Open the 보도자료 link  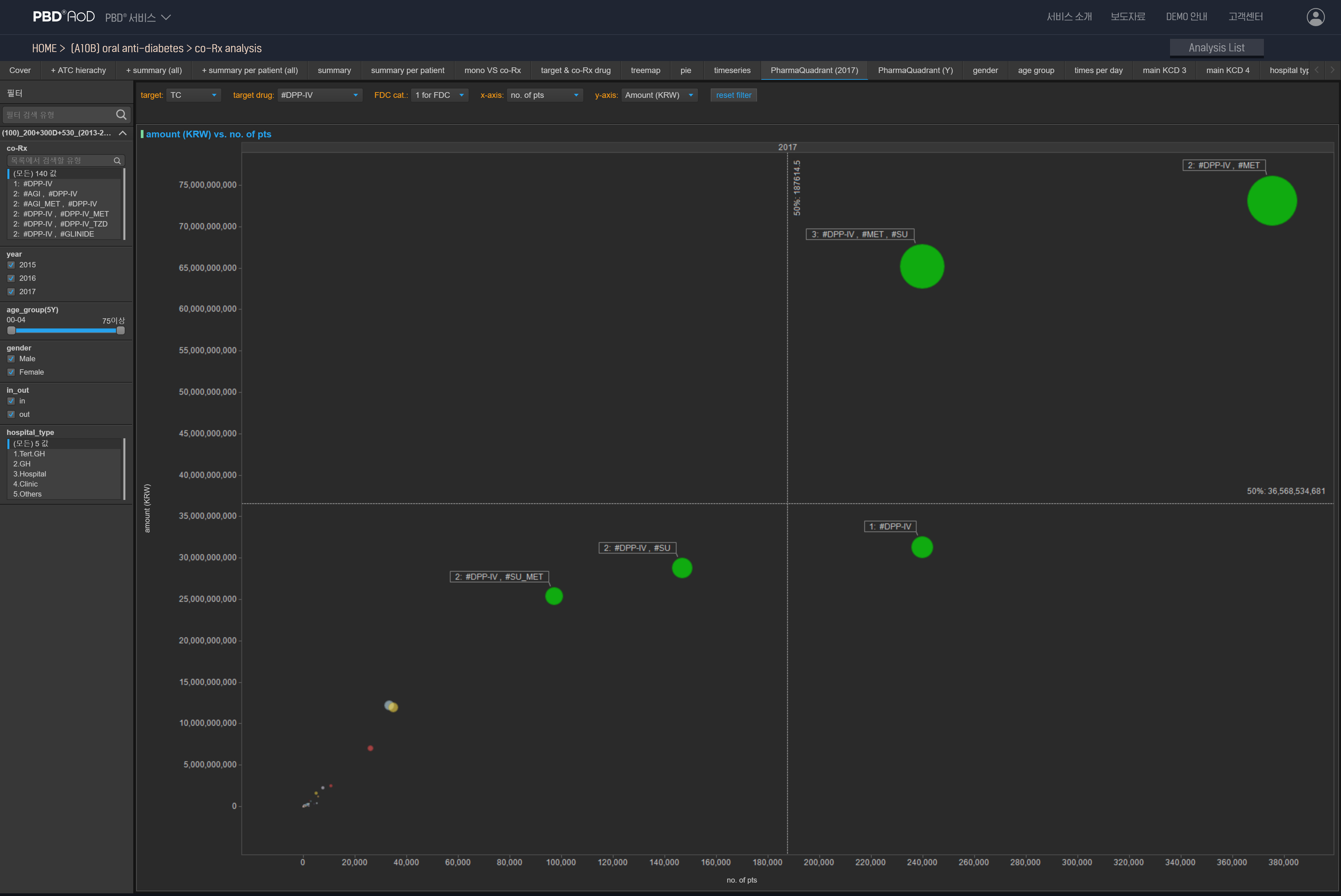[x=1128, y=16]
